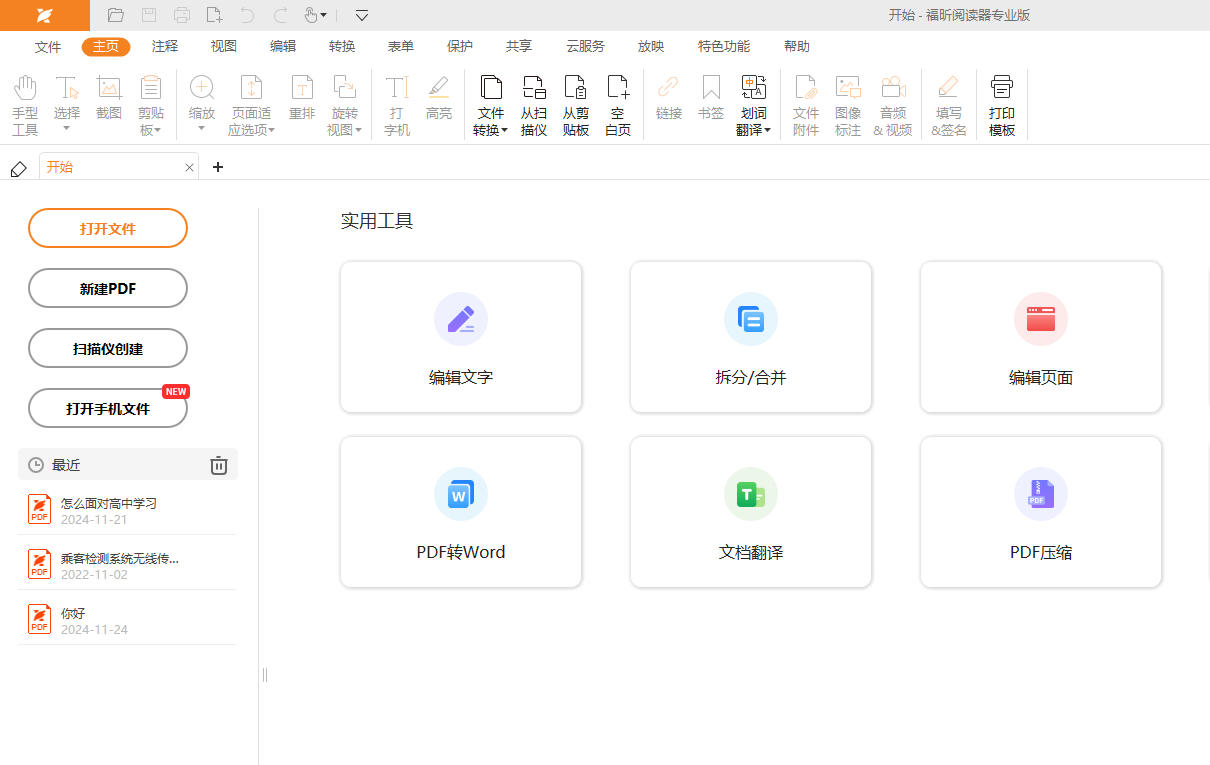Open the PDF to Word (PDF转Word) tool card

(x=461, y=511)
